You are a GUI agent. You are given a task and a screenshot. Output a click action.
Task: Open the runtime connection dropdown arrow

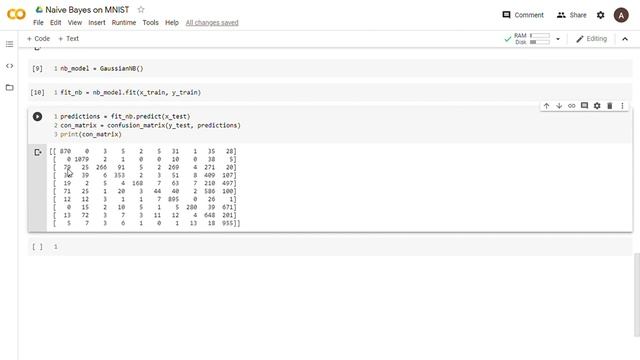[x=558, y=39]
